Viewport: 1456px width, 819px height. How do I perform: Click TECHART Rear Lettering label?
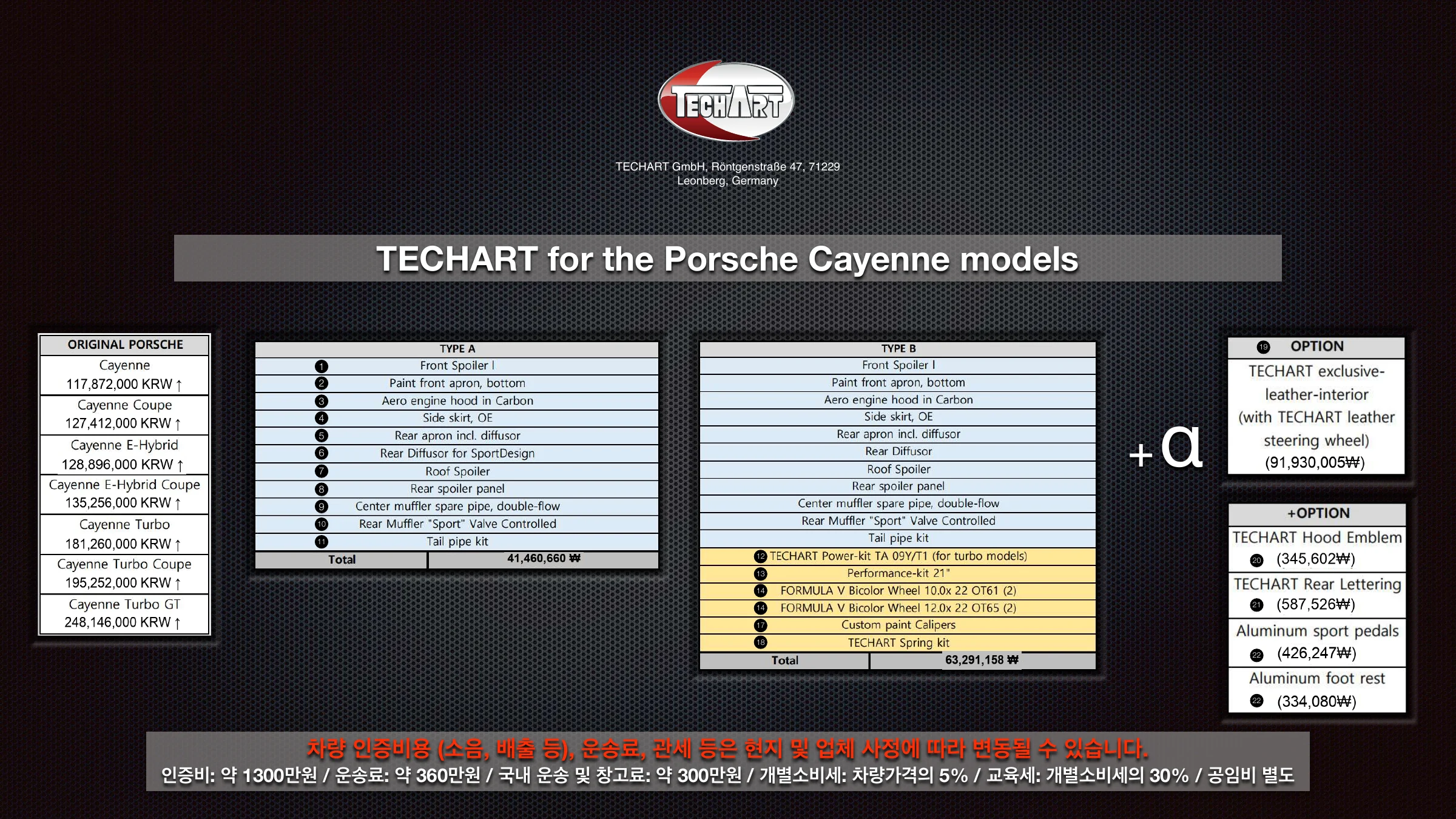point(1317,584)
